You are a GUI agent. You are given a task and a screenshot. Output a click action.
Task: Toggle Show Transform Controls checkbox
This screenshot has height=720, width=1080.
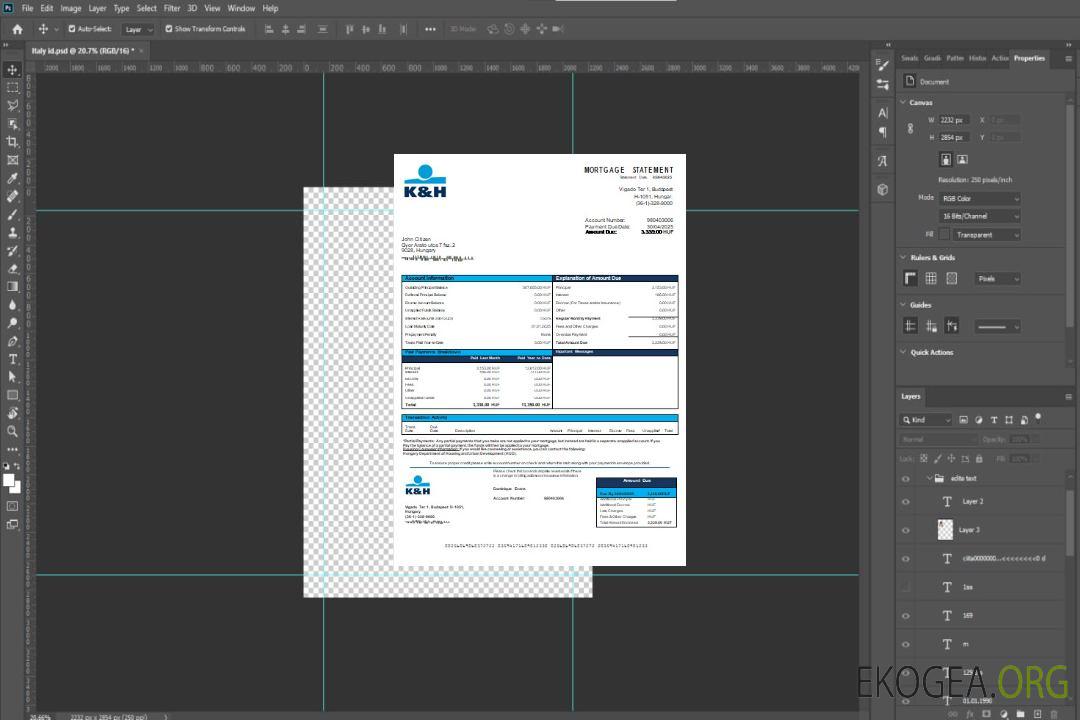(169, 29)
